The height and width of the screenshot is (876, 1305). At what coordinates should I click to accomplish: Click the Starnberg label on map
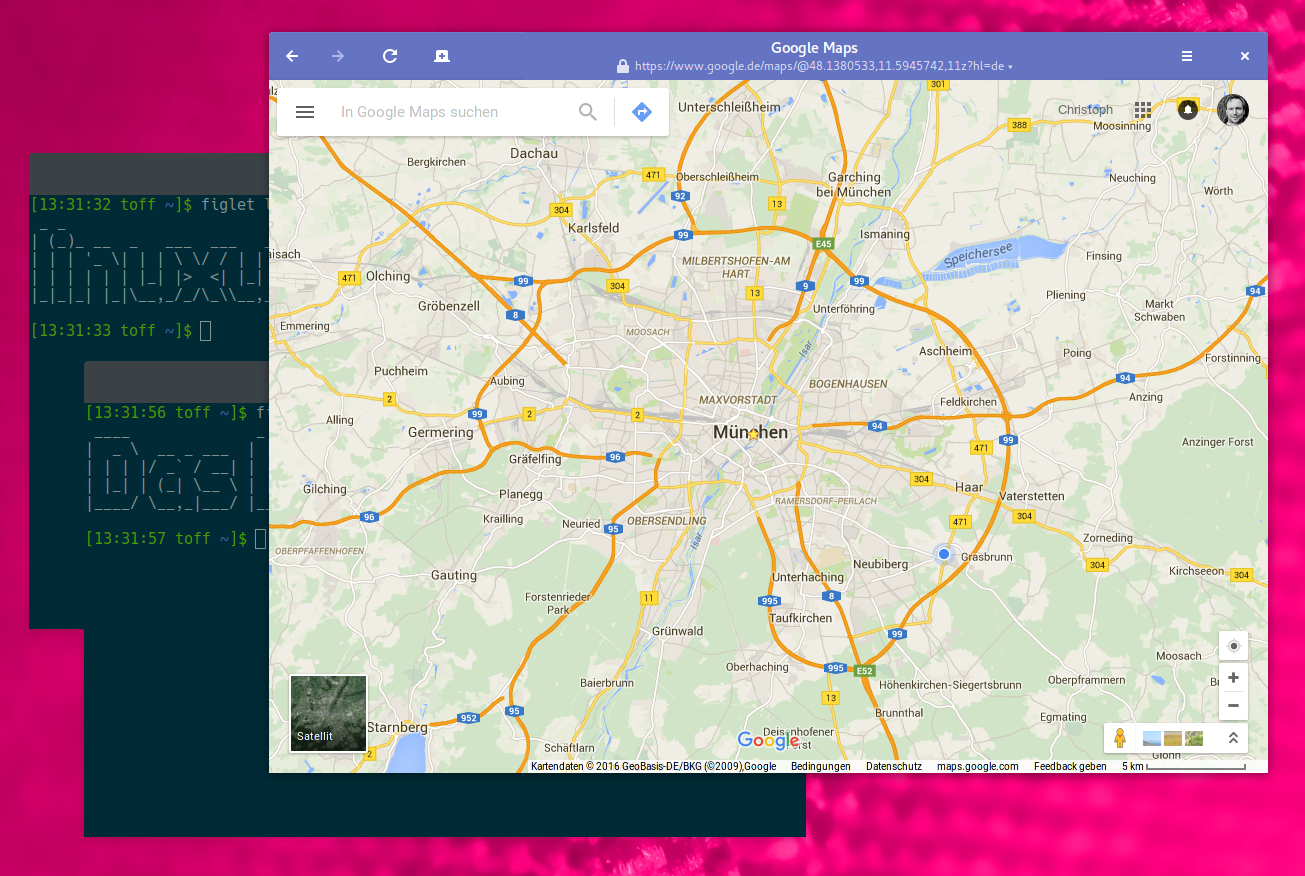(x=397, y=727)
